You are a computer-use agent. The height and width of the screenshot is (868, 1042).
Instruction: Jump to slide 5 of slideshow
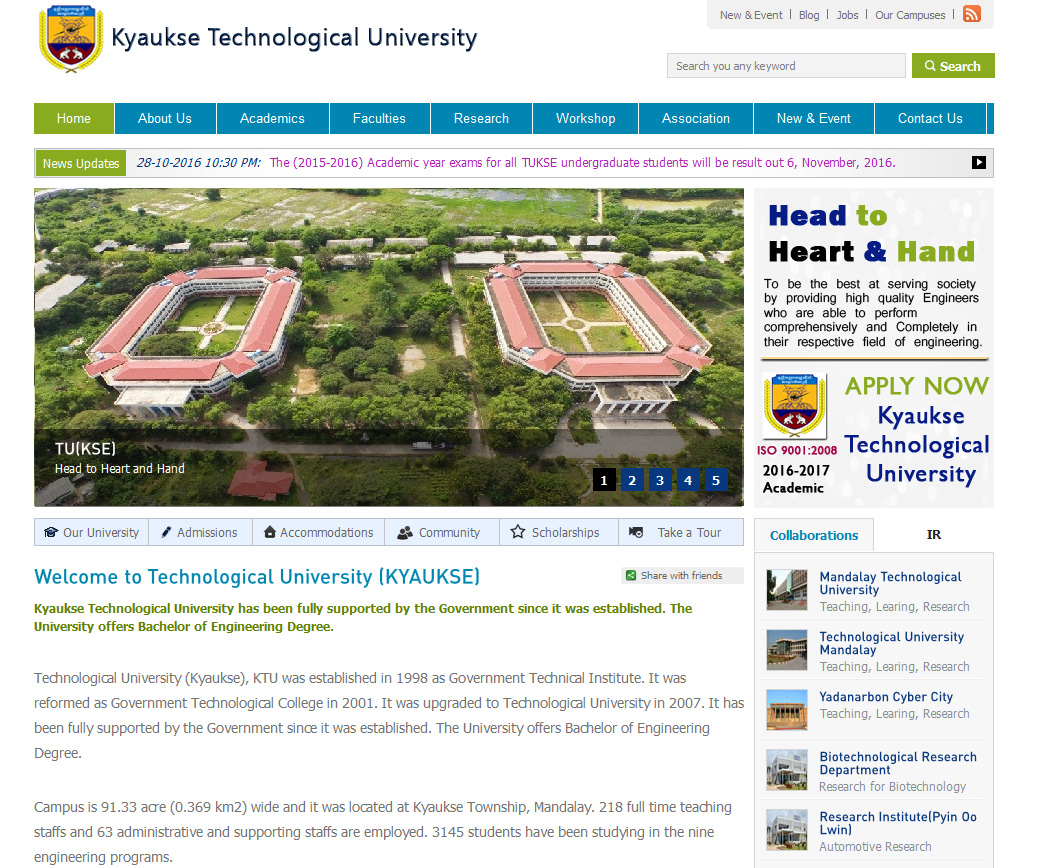(715, 480)
